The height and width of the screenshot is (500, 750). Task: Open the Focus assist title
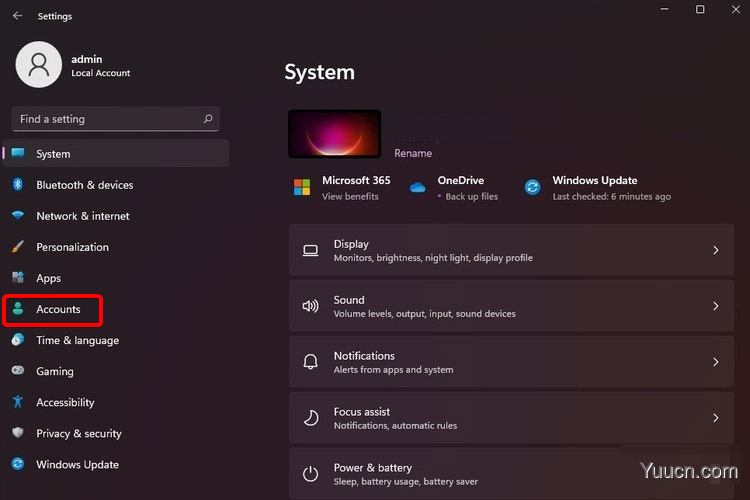click(362, 412)
